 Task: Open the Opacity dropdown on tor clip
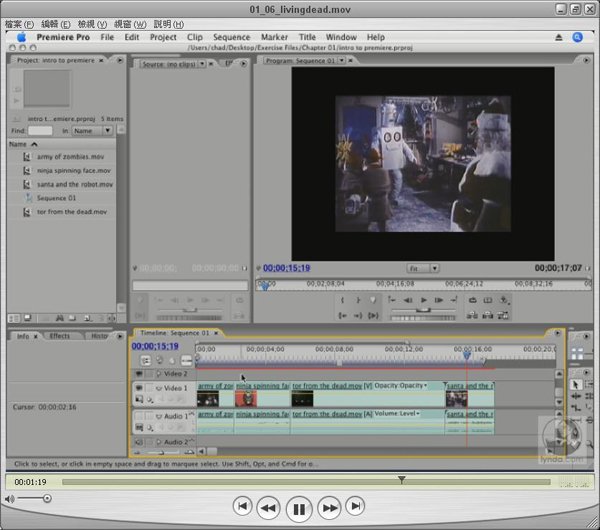pos(426,385)
